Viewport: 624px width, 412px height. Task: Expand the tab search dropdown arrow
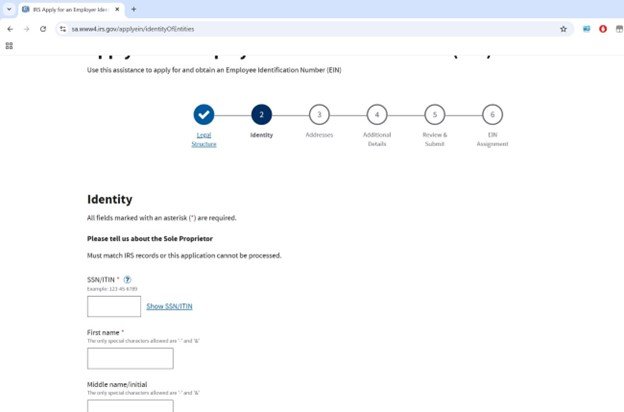[x=9, y=9]
